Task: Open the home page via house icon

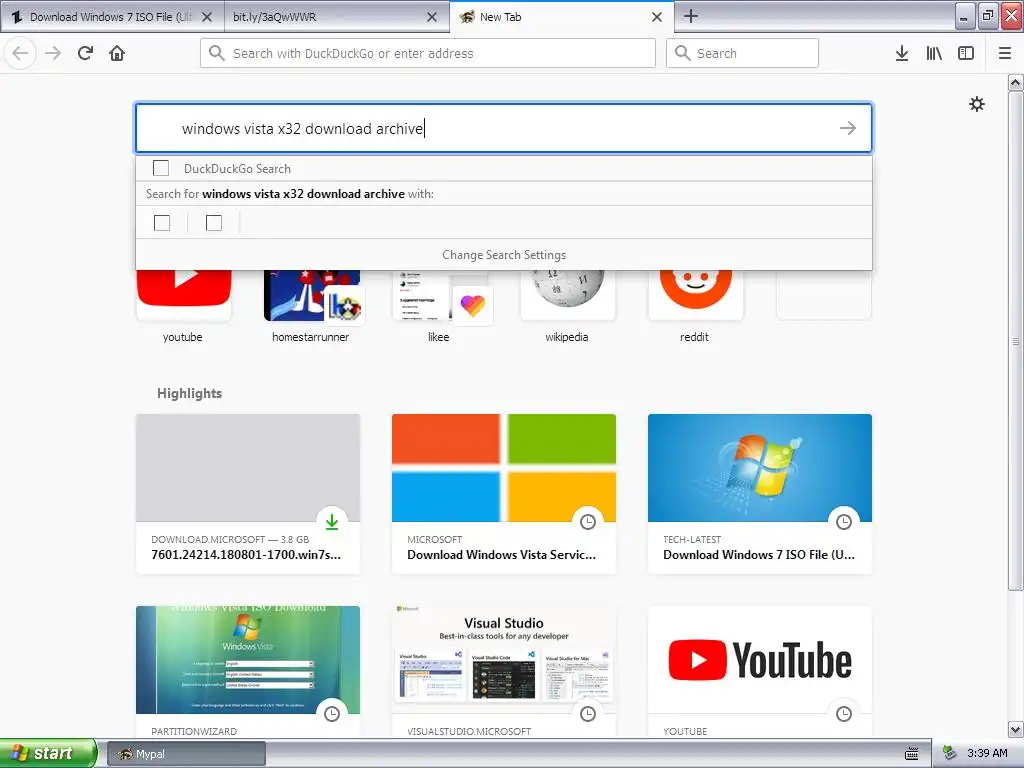Action: pos(117,53)
